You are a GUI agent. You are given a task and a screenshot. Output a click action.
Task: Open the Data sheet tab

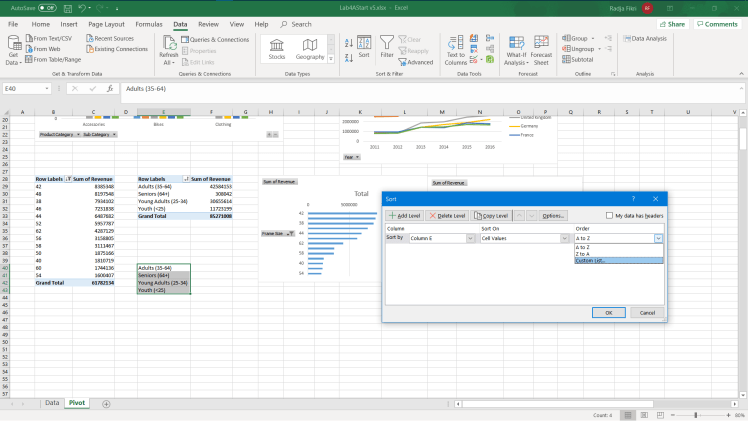[51, 402]
